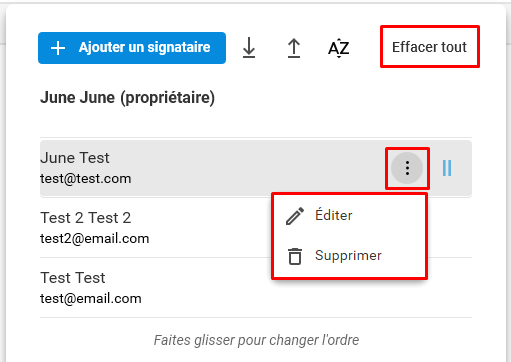Click the test2@email.com address

(x=95, y=239)
